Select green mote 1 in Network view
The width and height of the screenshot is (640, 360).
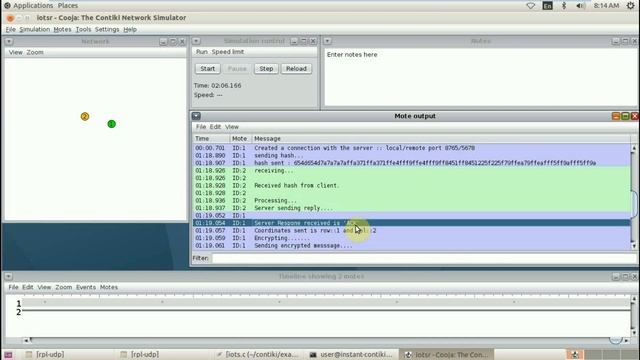(x=111, y=124)
